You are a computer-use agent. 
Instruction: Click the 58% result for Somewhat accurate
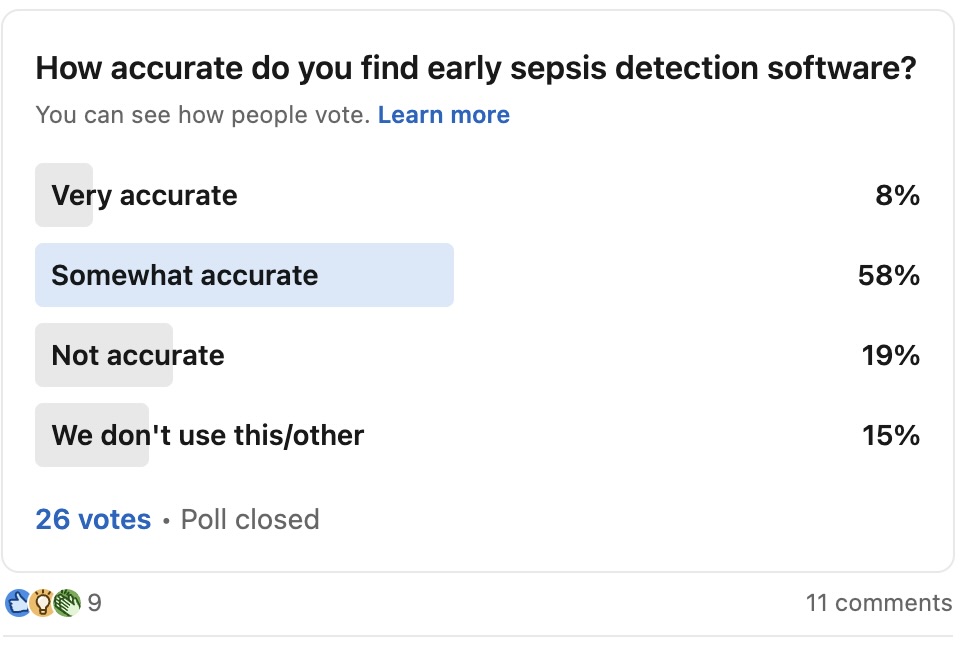tap(888, 276)
